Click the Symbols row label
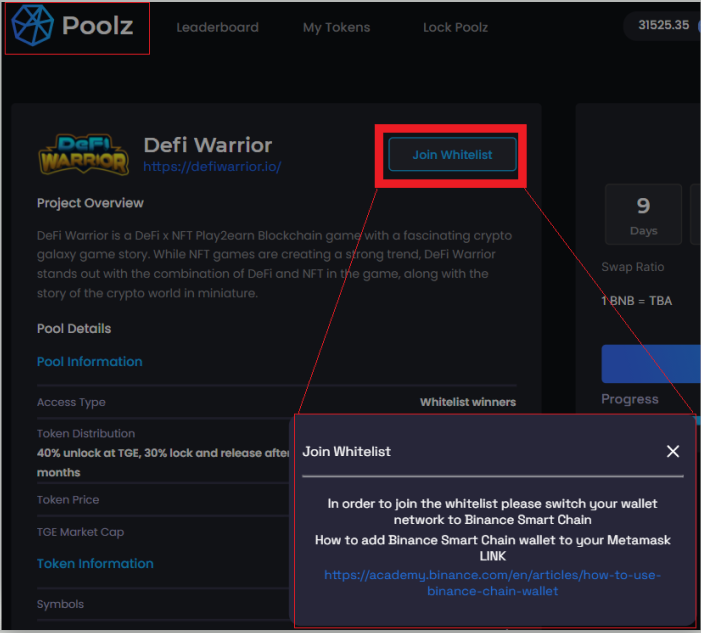The height and width of the screenshot is (633, 701). 60,604
